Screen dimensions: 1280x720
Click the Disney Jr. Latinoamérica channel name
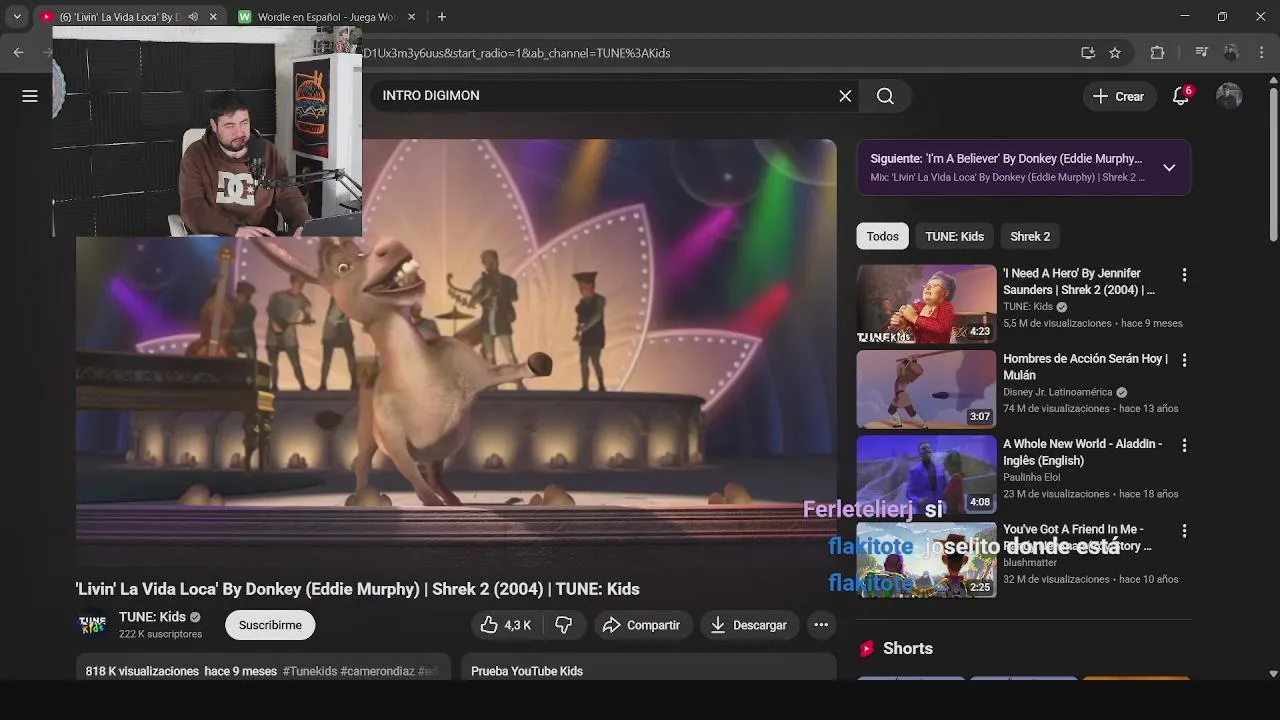[x=1057, y=392]
